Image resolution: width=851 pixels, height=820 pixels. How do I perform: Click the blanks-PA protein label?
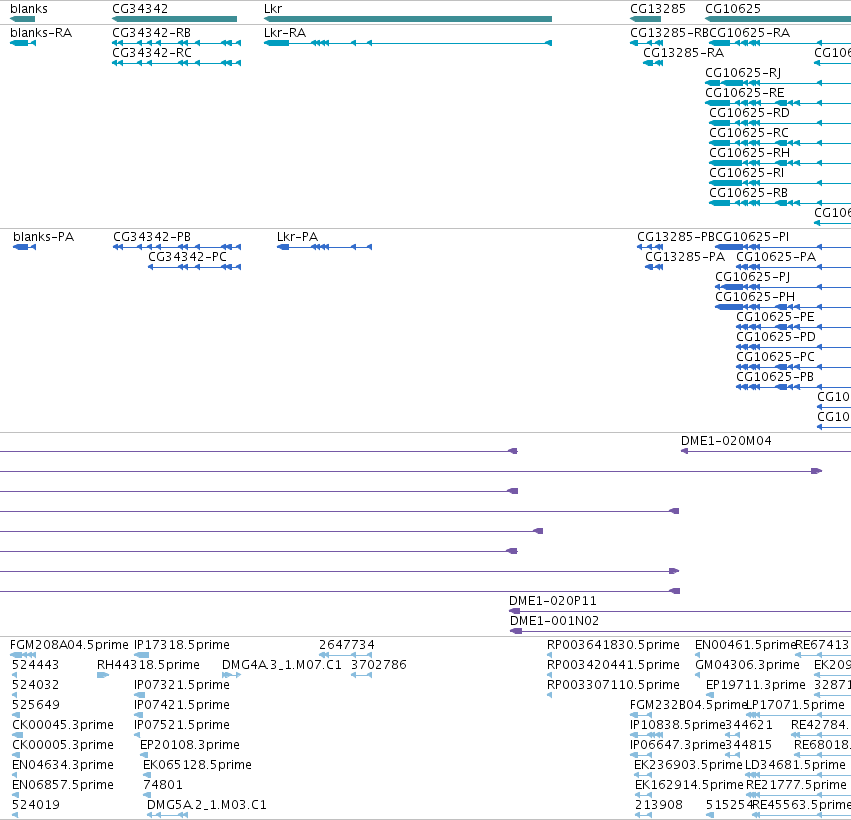point(43,237)
